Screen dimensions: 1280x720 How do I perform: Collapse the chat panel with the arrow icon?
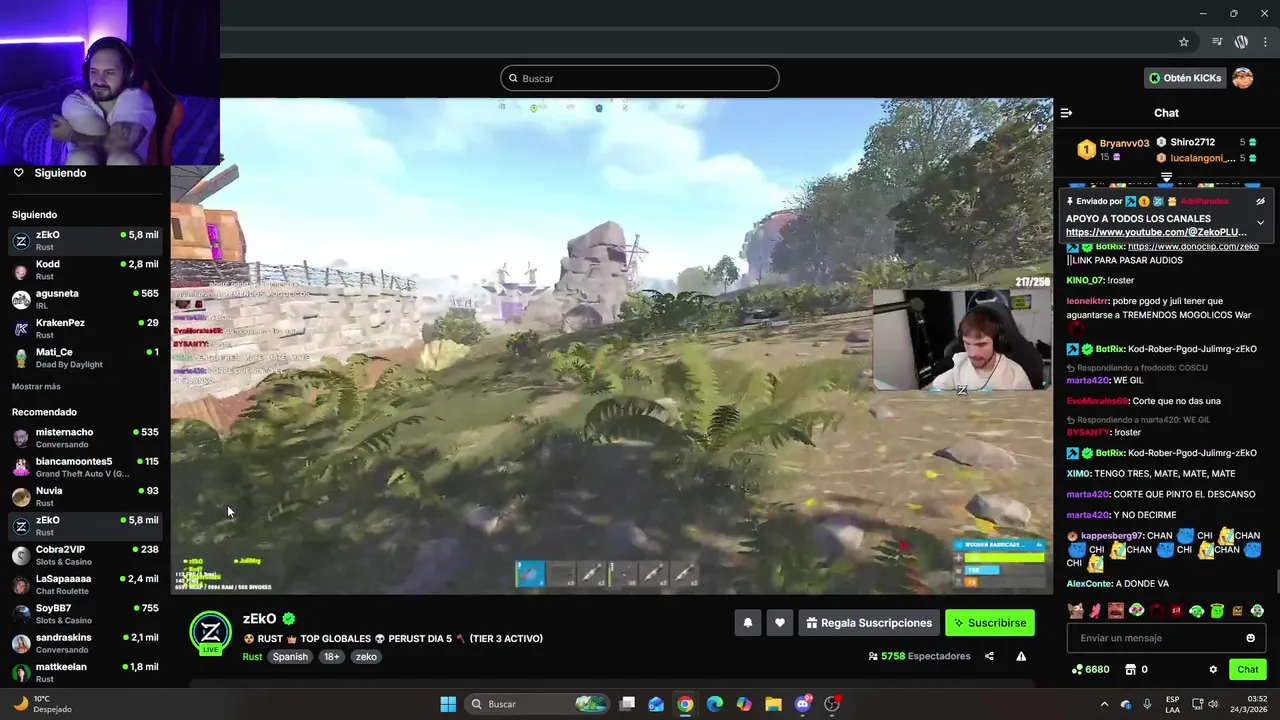pos(1066,113)
